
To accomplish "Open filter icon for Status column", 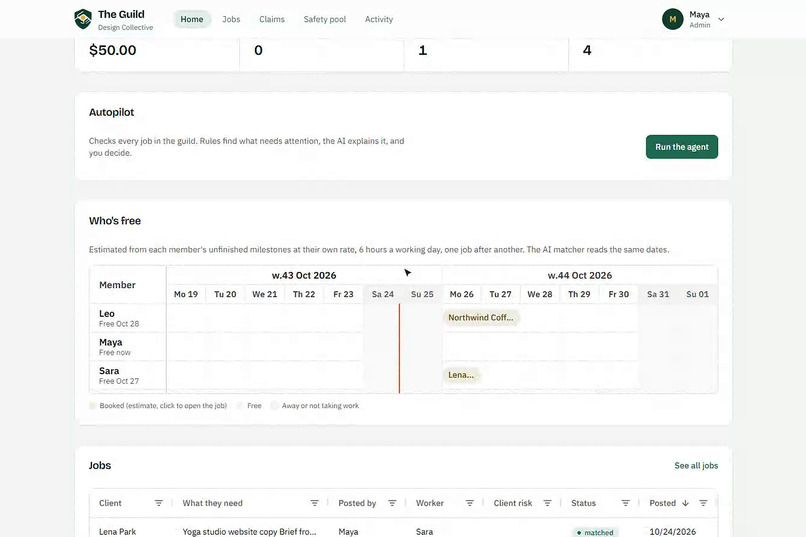I will point(626,503).
